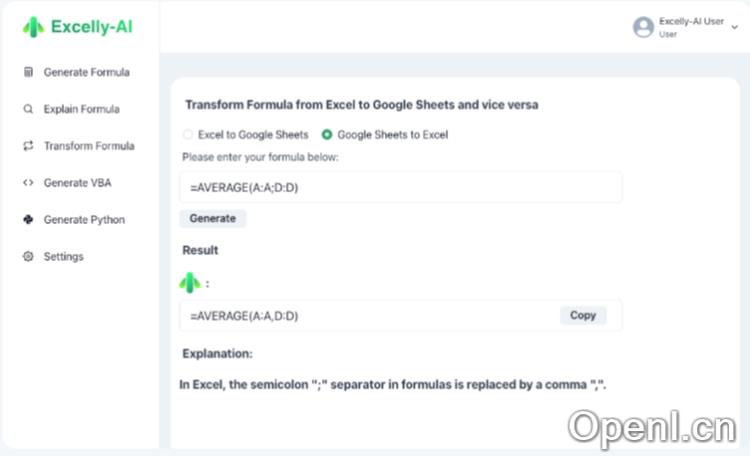Click the Excelly-AI User name

691,21
